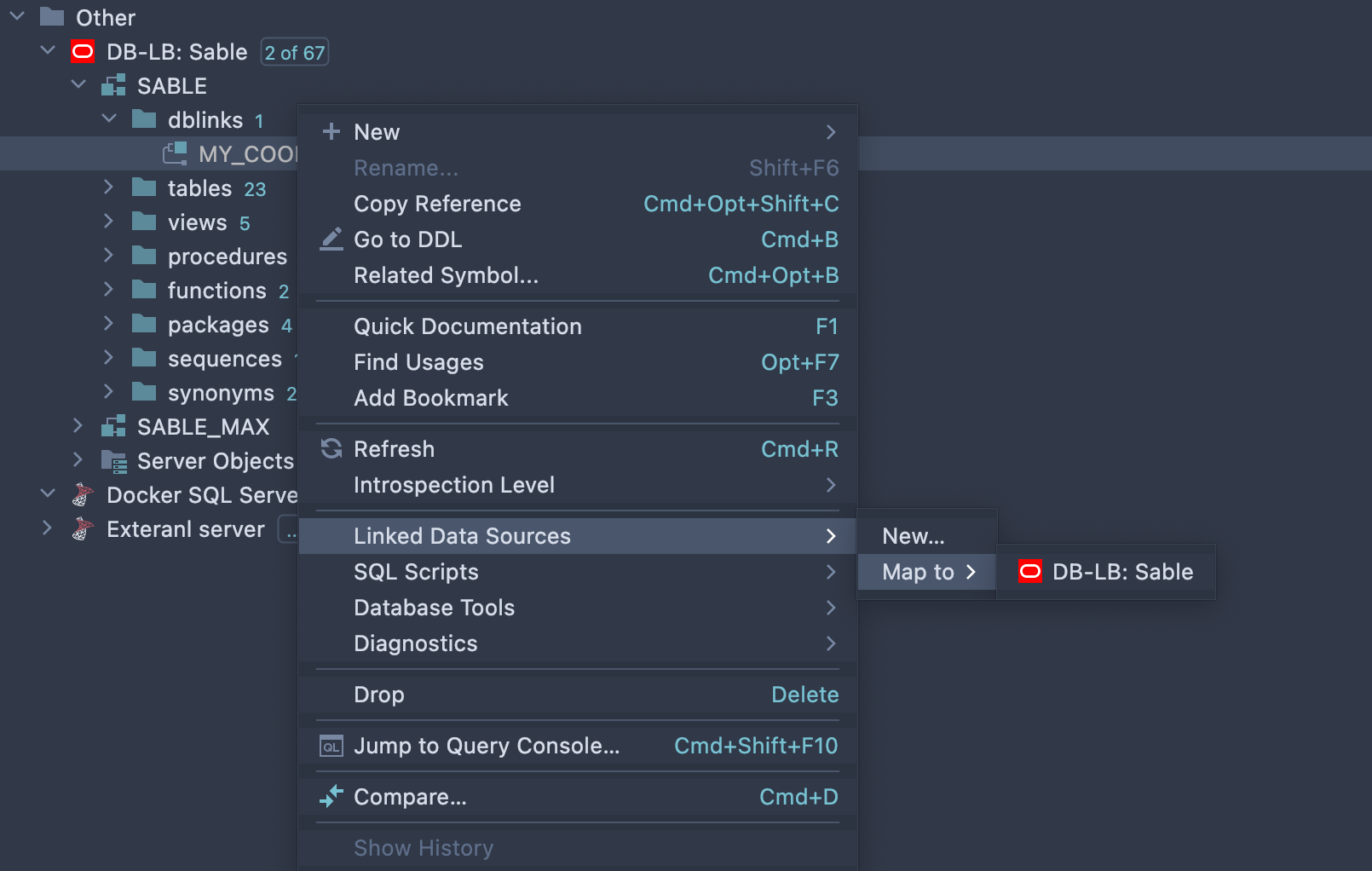
Task: Select Drop in the context menu
Action: pyautogui.click(x=379, y=695)
